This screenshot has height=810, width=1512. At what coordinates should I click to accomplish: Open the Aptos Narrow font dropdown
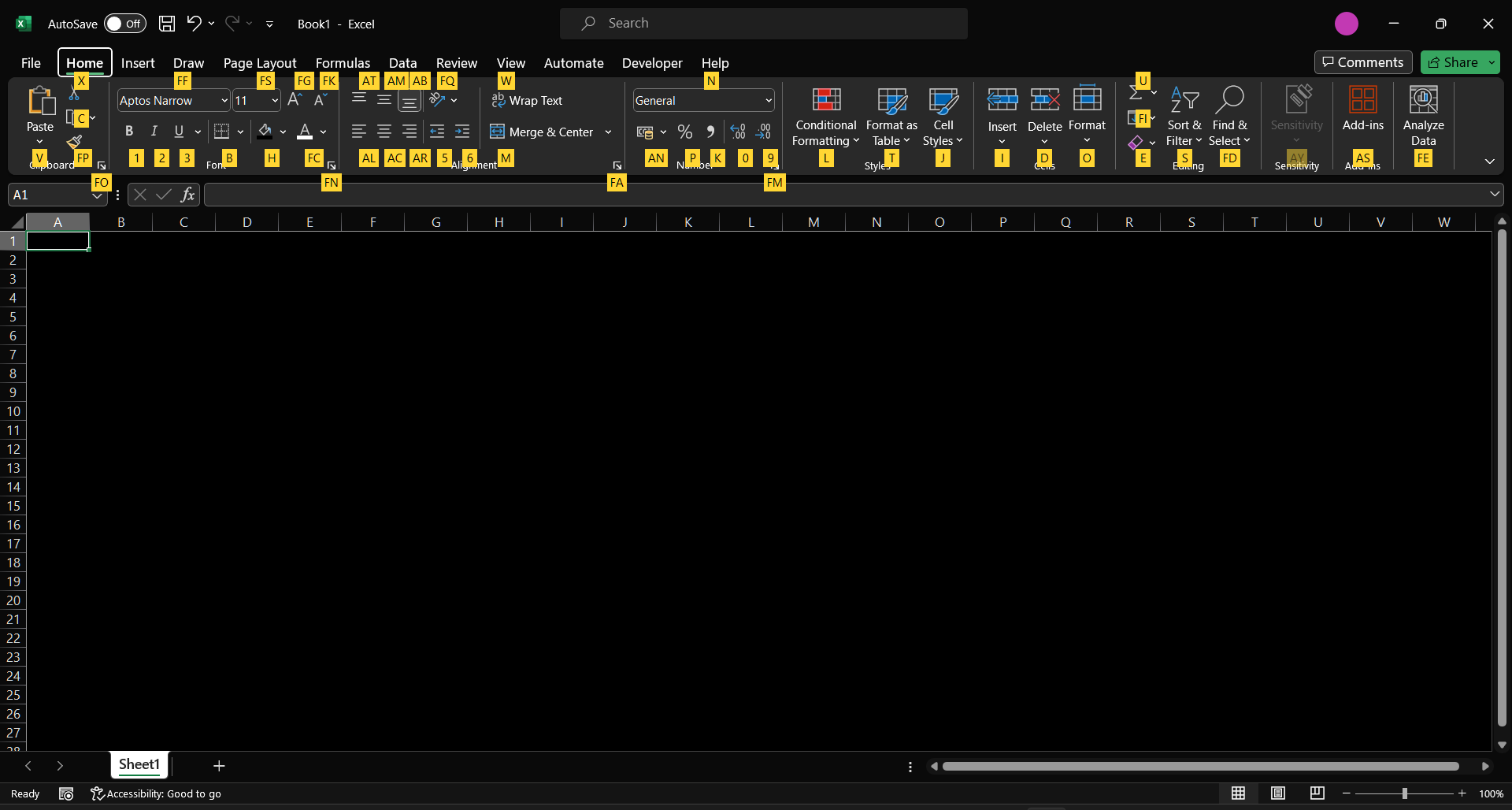point(224,101)
